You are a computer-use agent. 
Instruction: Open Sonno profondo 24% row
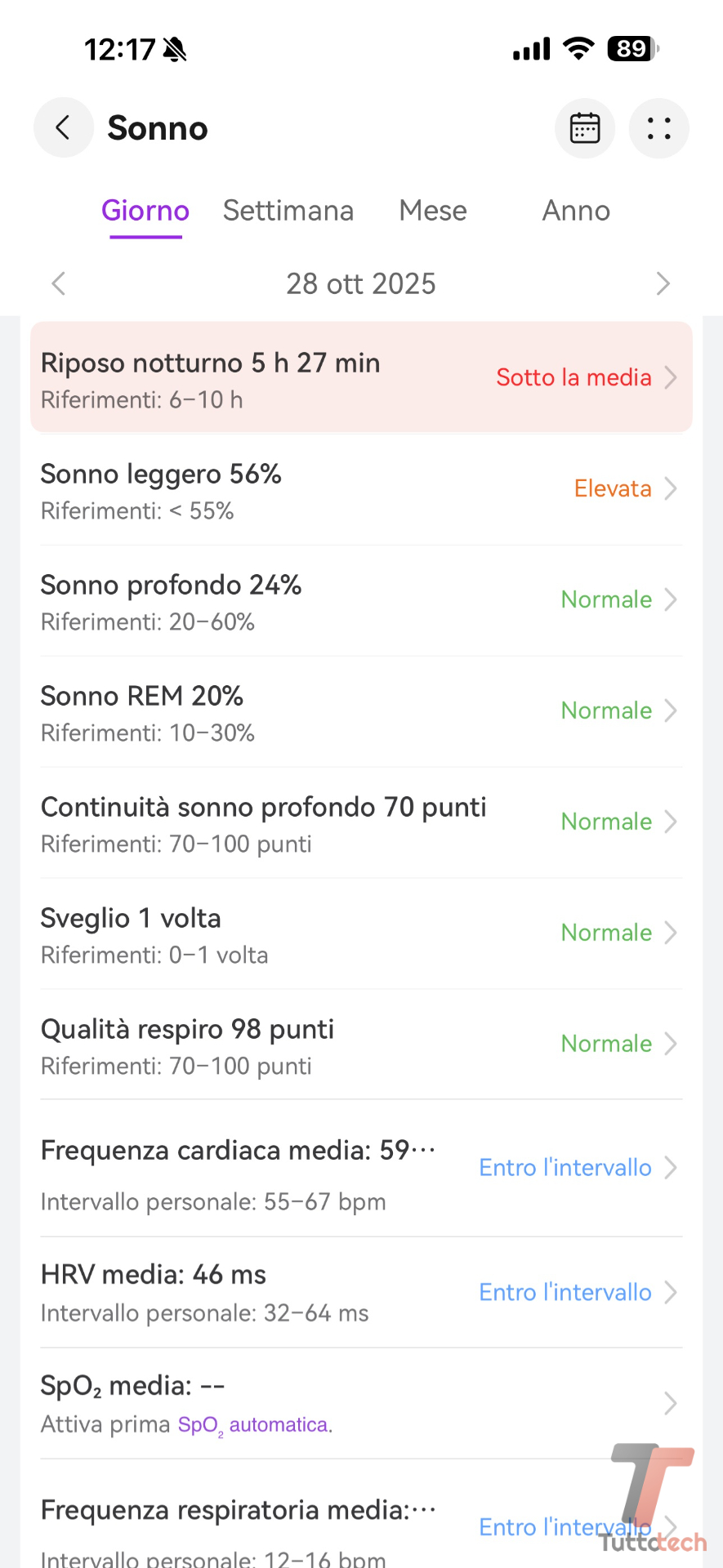click(172, 586)
